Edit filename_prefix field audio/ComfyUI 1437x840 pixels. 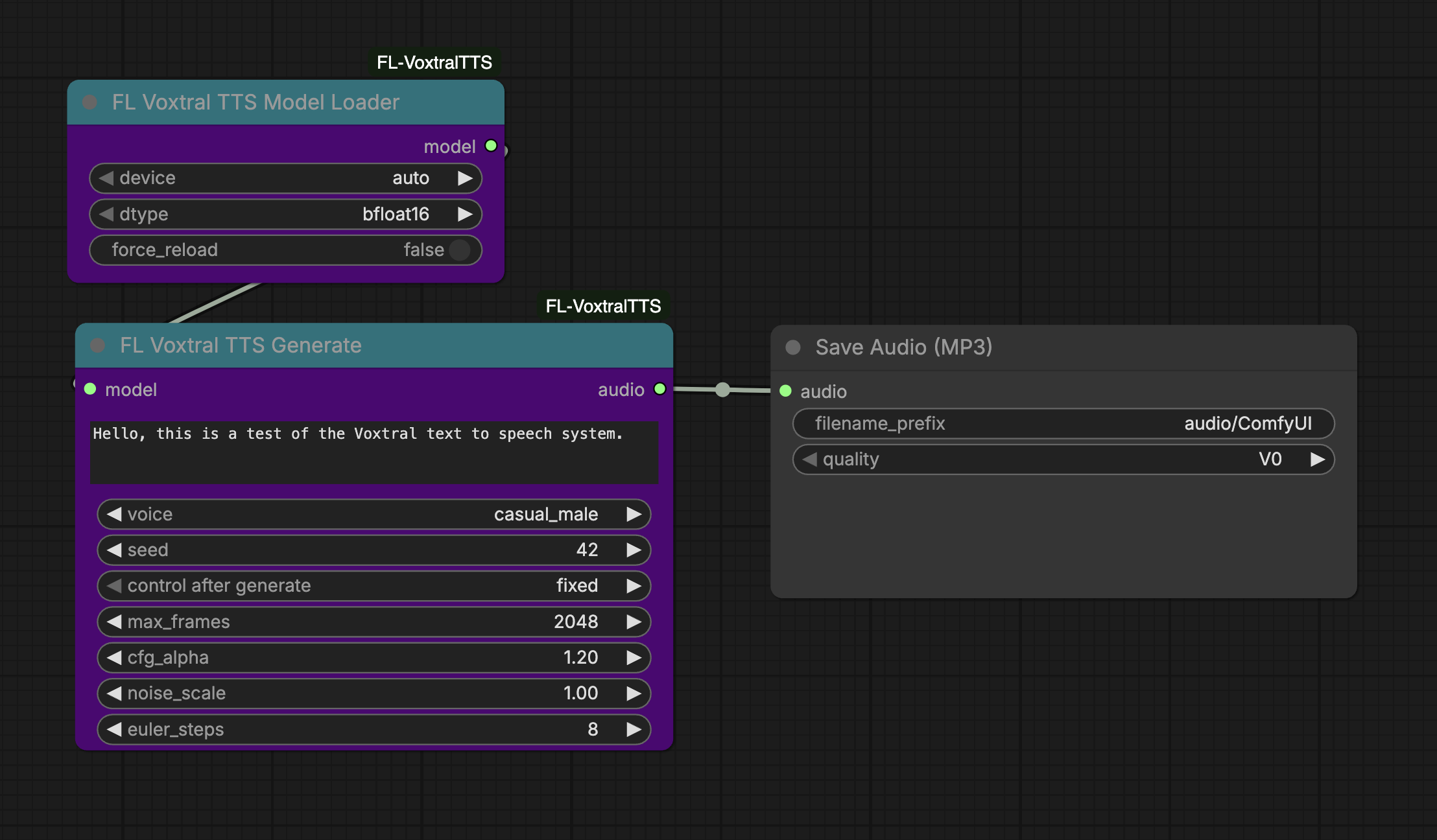click(1063, 424)
